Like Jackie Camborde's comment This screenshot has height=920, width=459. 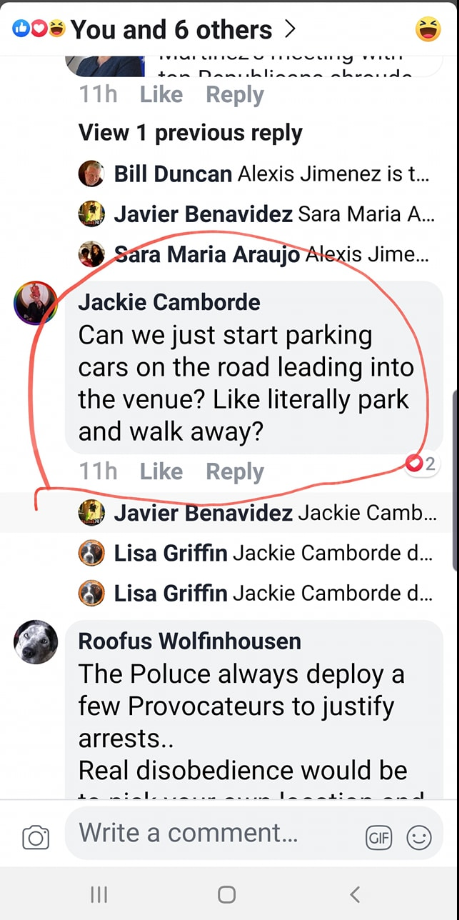(x=161, y=472)
